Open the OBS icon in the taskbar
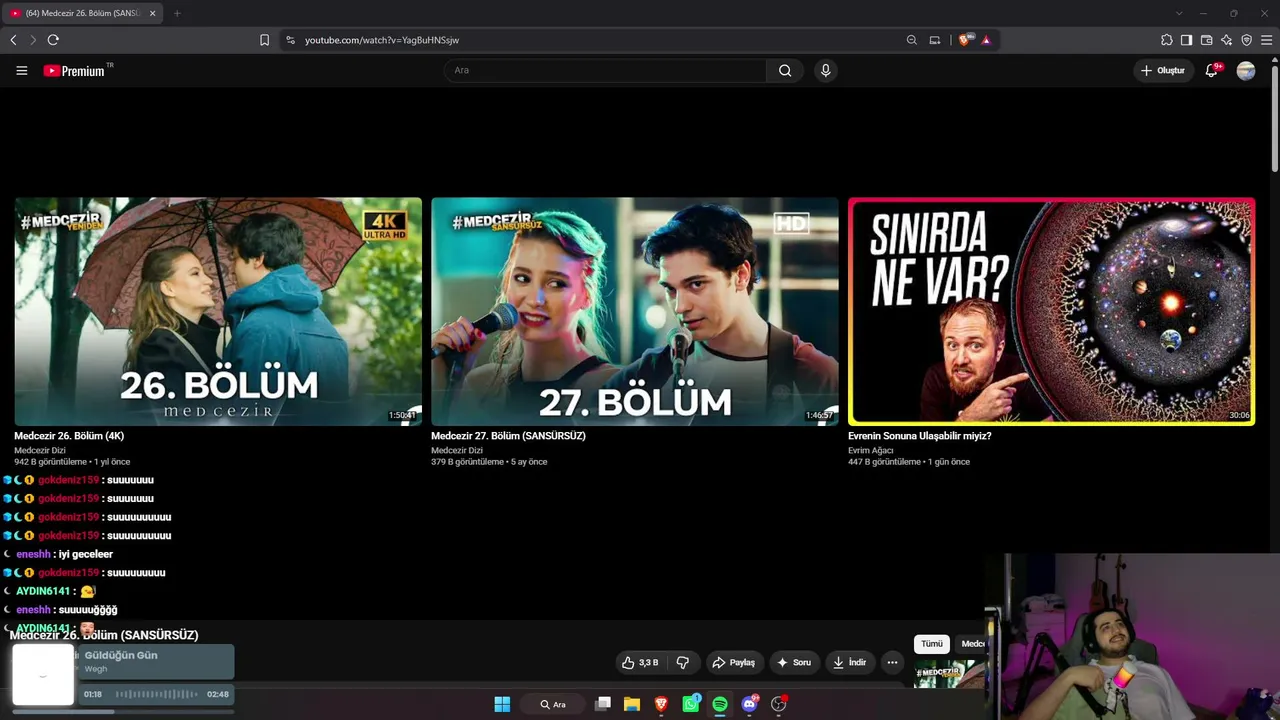Screen dimensions: 1280x720 (x=779, y=704)
